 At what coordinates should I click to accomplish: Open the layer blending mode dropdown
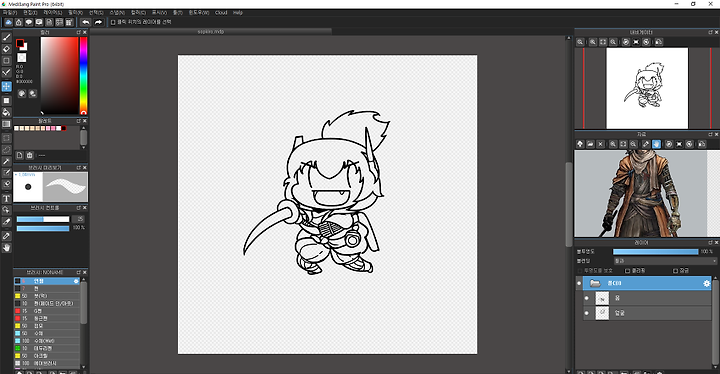(665, 261)
